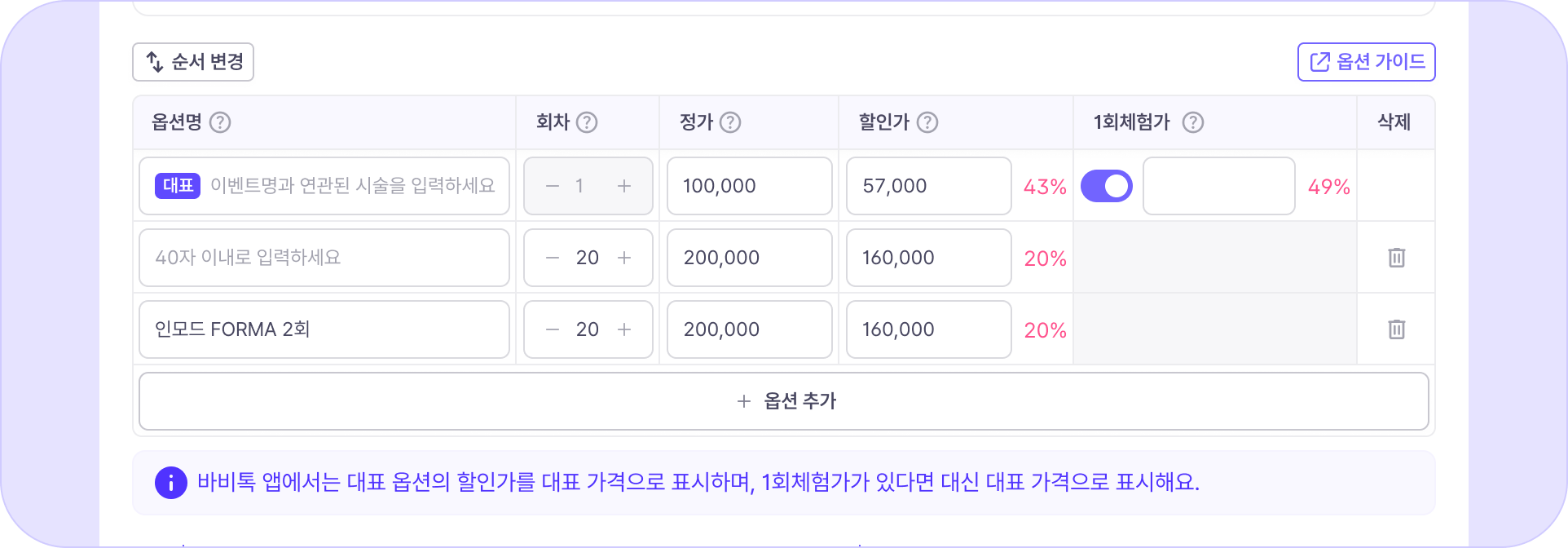Click the help icon next to 1회체험가
Screen dimensions: 1568x548
click(x=1193, y=122)
